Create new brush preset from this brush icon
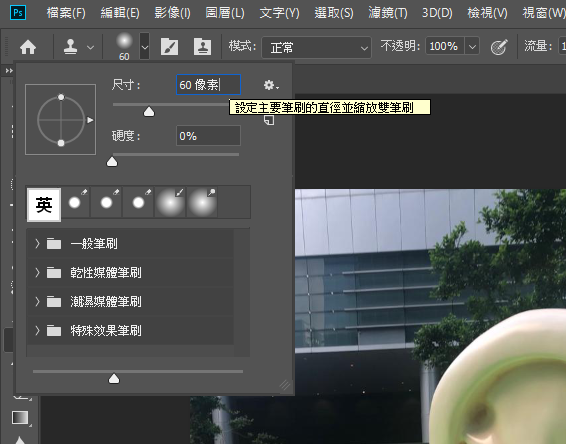566x444 pixels. [269, 121]
